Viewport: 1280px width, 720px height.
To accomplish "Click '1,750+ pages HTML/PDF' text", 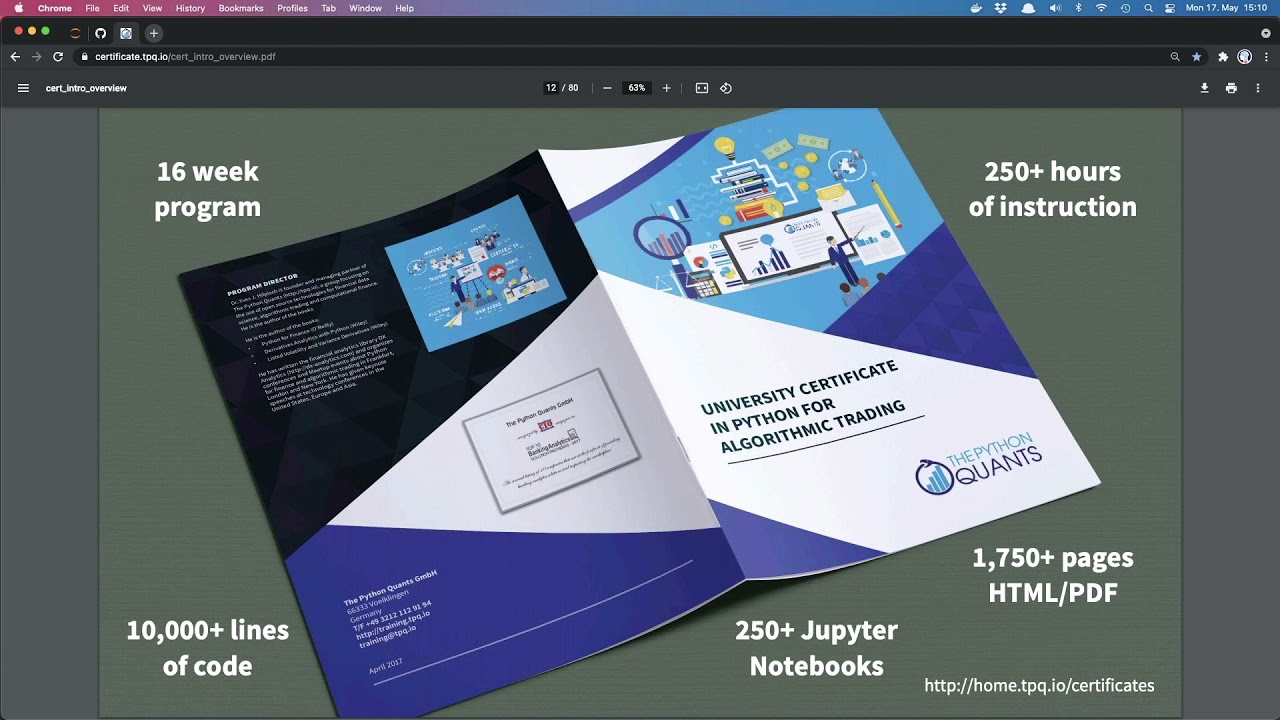I will tap(1052, 575).
